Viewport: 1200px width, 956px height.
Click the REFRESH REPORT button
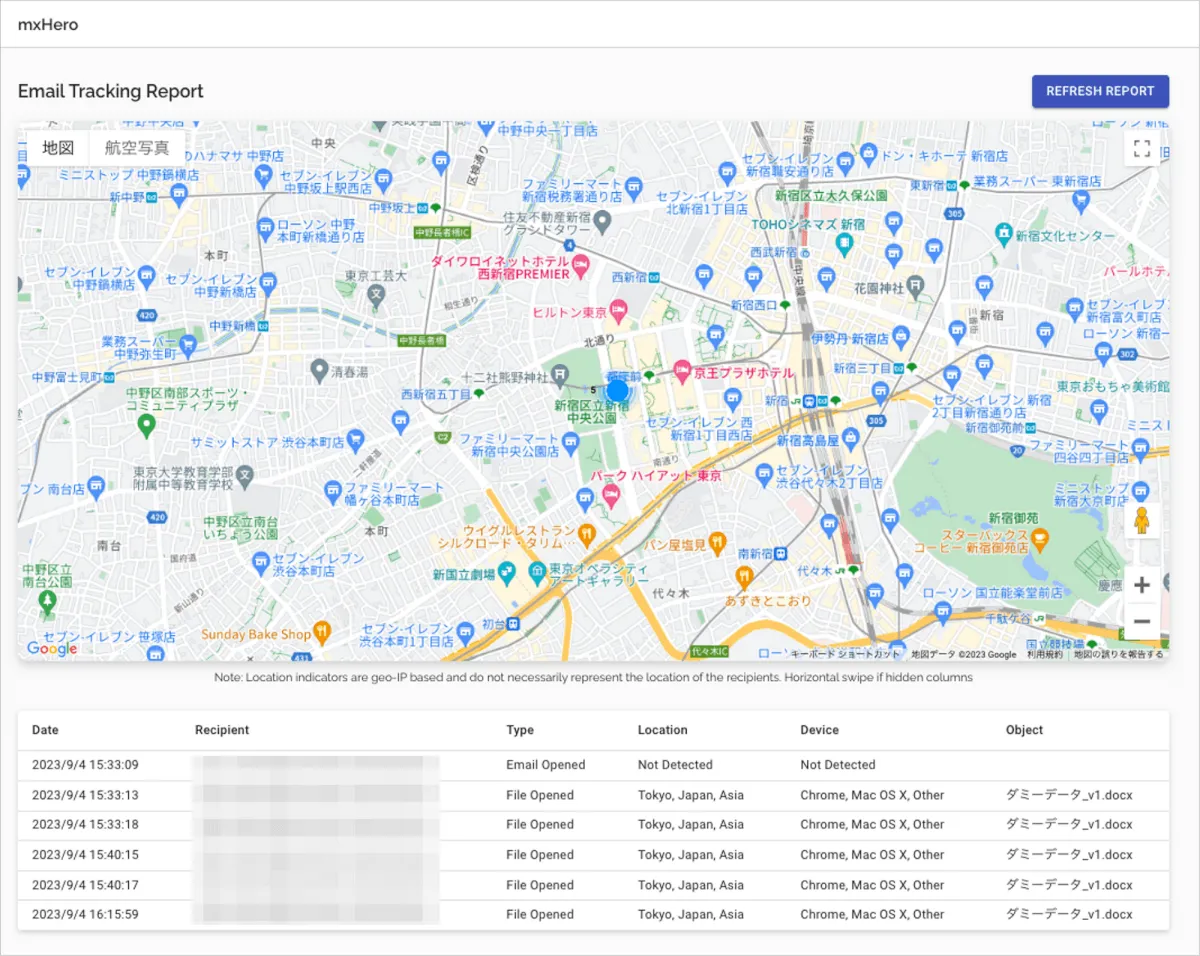1100,91
